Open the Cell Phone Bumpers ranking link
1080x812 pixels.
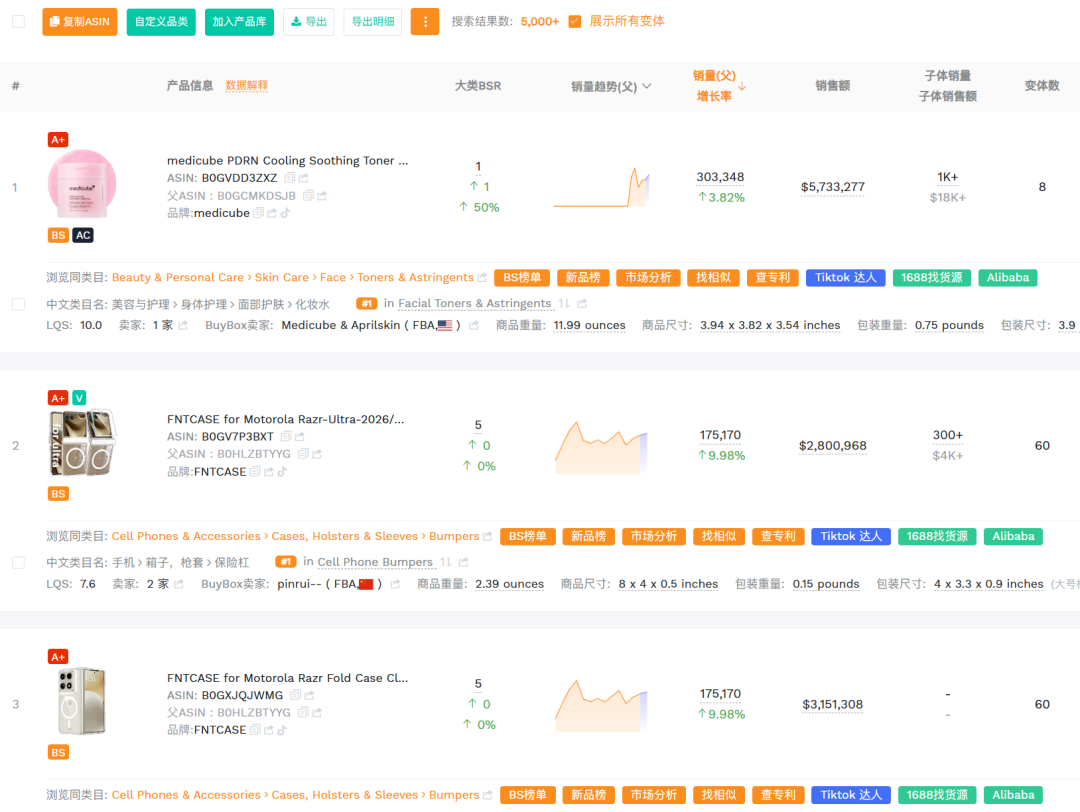click(x=375, y=563)
